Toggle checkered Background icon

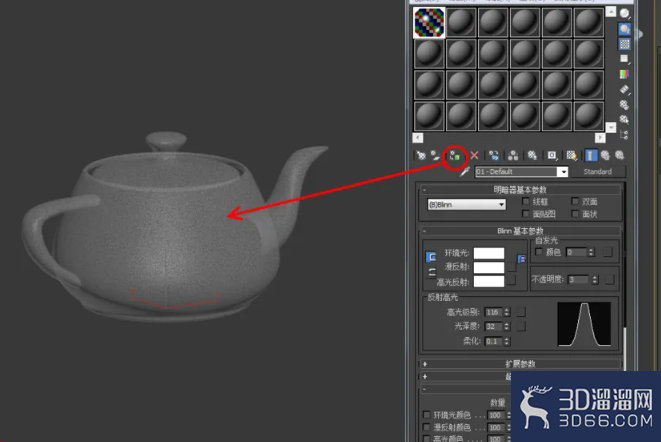(x=624, y=44)
